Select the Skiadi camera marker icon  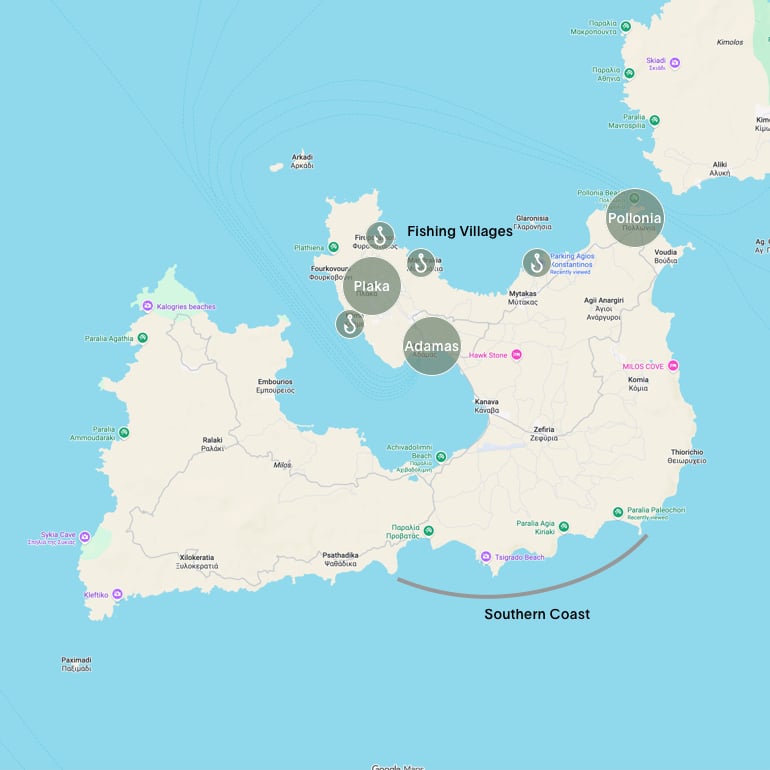[x=675, y=62]
